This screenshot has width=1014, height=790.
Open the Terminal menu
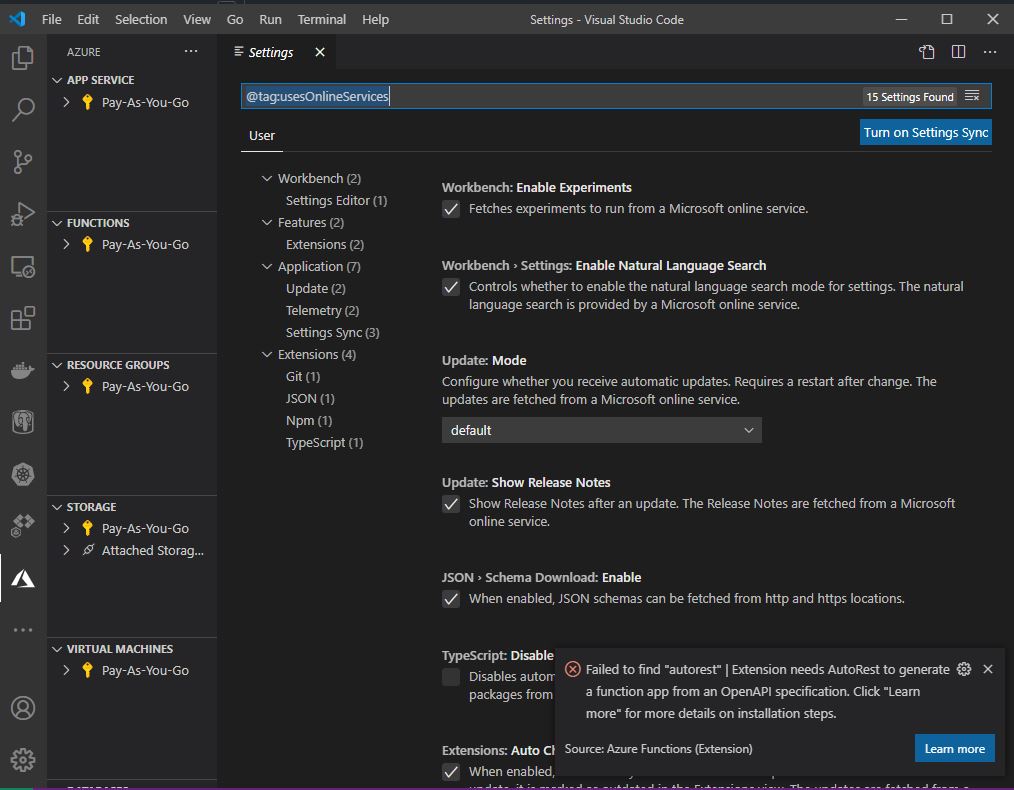[x=321, y=19]
